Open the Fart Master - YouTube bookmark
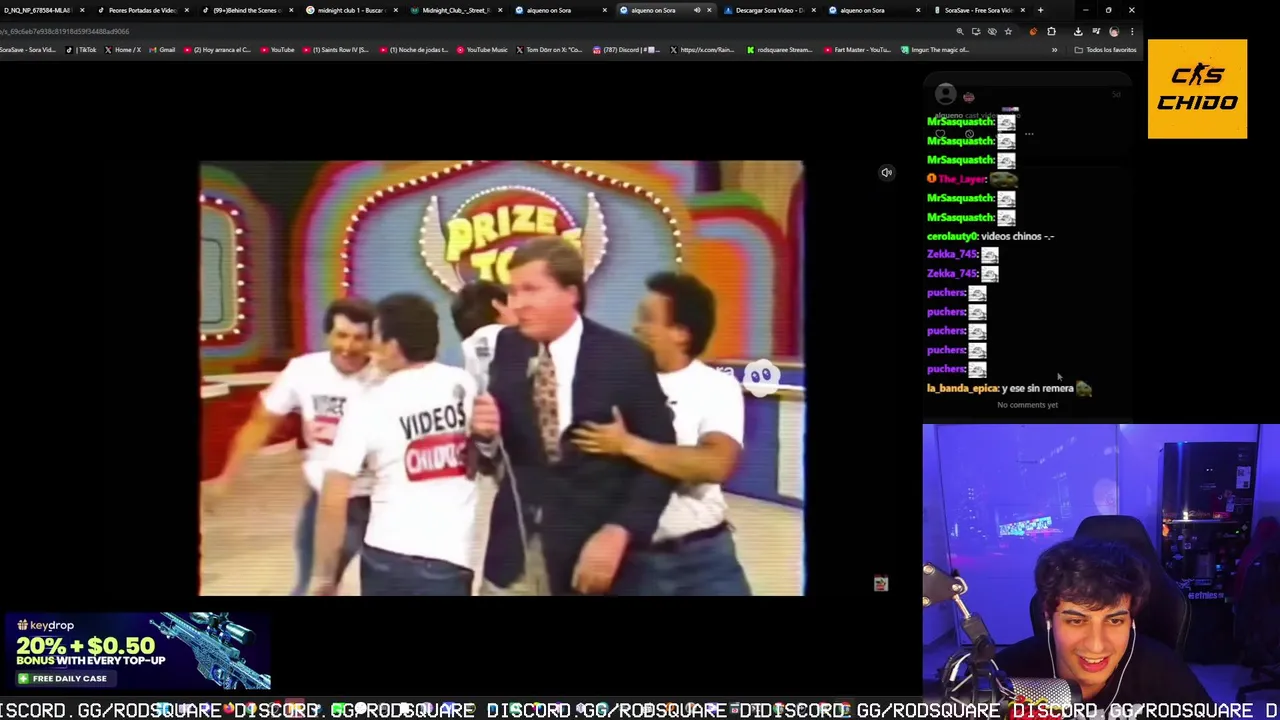Image resolution: width=1280 pixels, height=720 pixels. pos(857,50)
